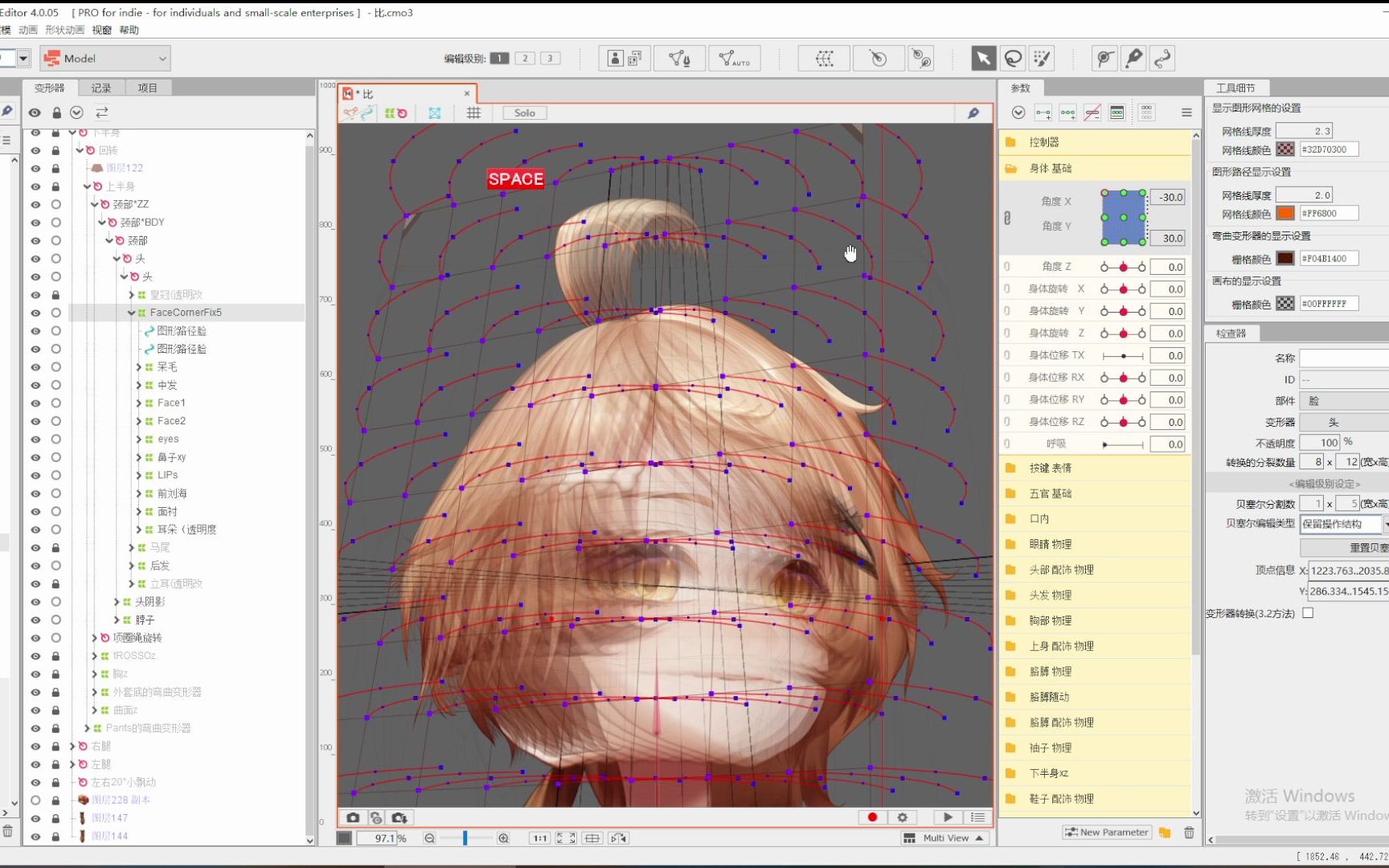
Task: Set edit level to 2
Action: tap(525, 58)
